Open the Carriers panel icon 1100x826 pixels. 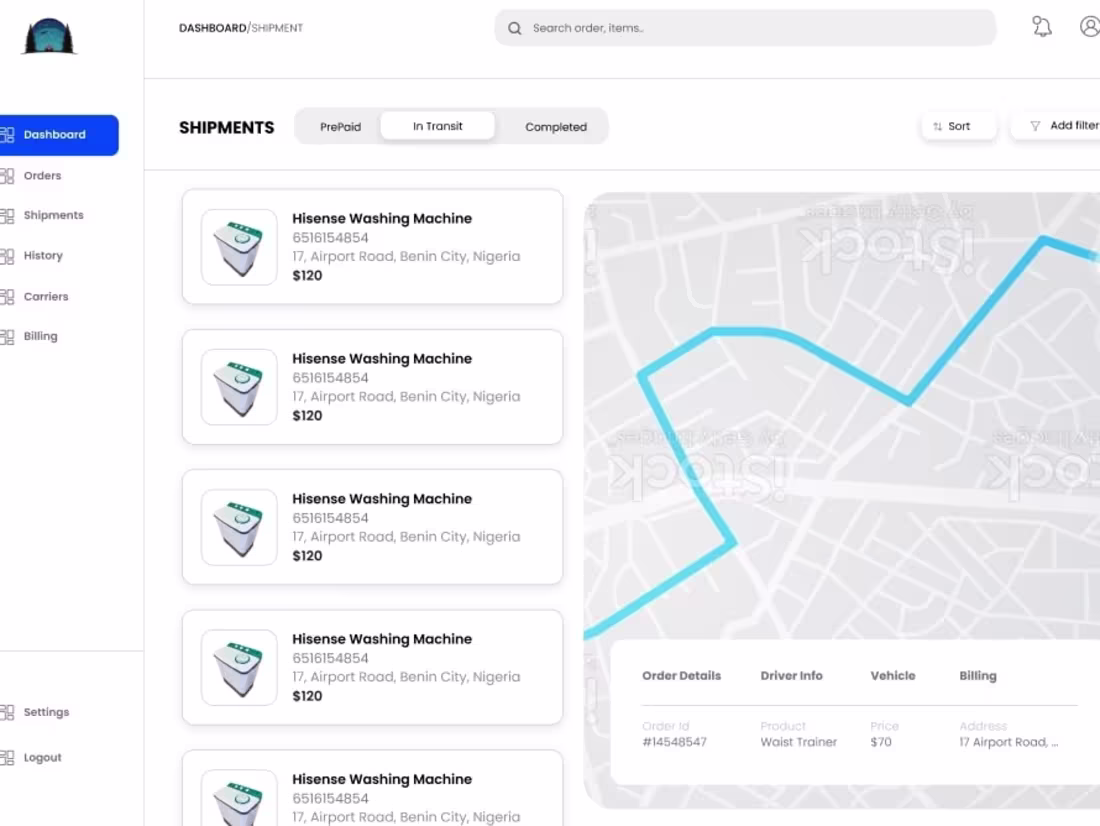(9, 296)
